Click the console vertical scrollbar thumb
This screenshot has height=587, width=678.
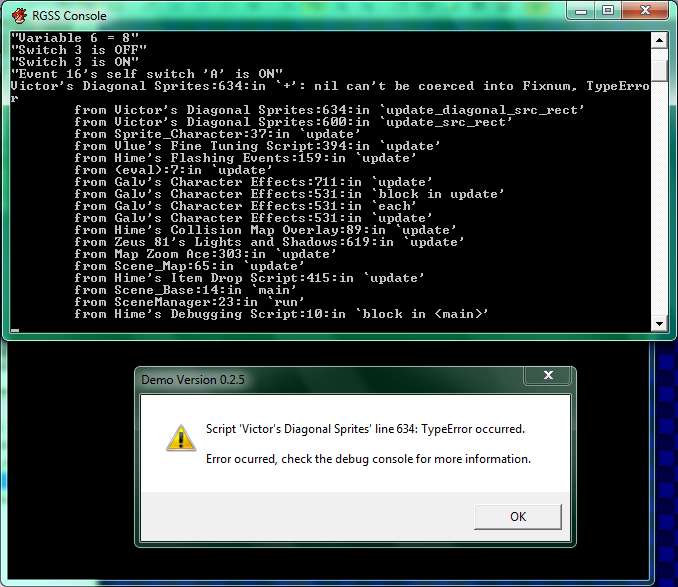click(x=659, y=69)
